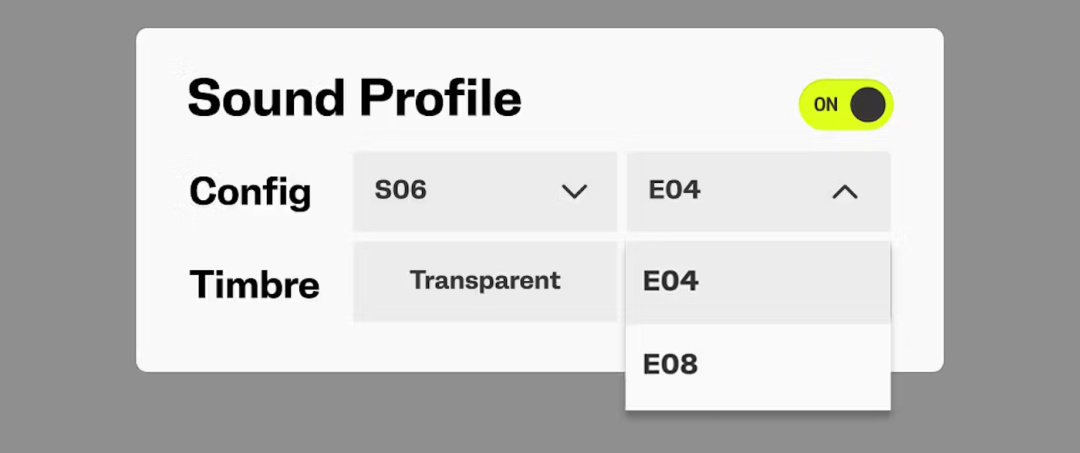This screenshot has width=1080, height=453.
Task: Click the word Transparent in the Timbre row
Action: [485, 280]
